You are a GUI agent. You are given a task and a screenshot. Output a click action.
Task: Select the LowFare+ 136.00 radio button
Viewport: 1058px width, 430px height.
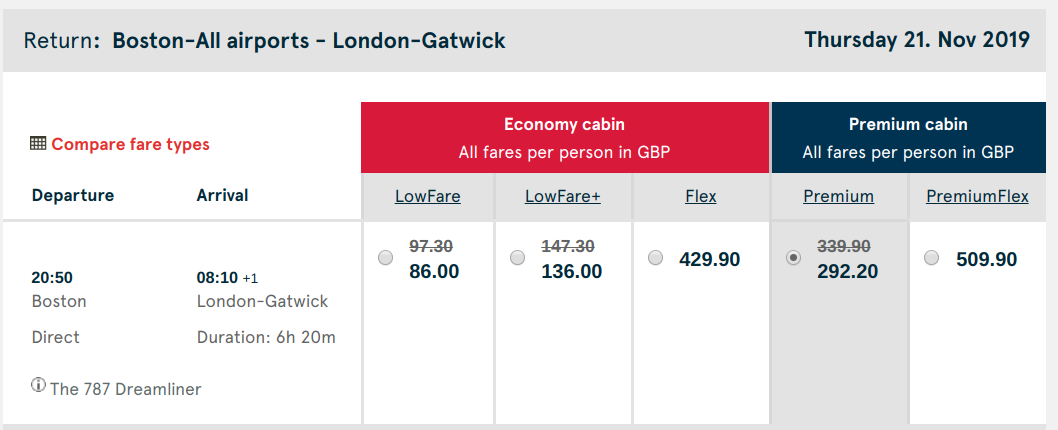click(517, 258)
